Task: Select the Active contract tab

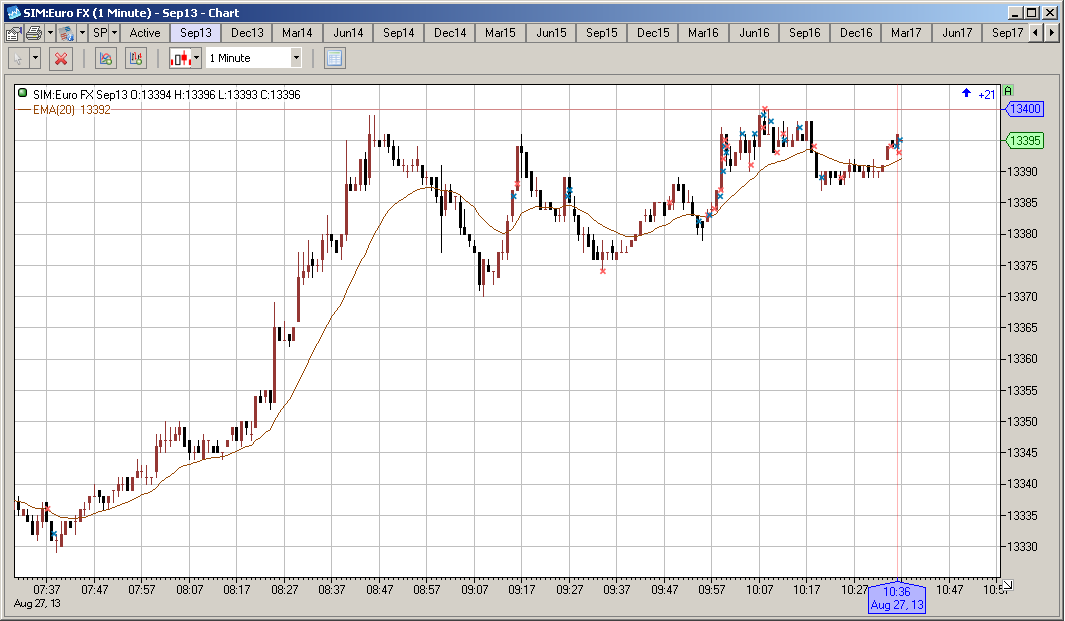Action: coord(145,33)
